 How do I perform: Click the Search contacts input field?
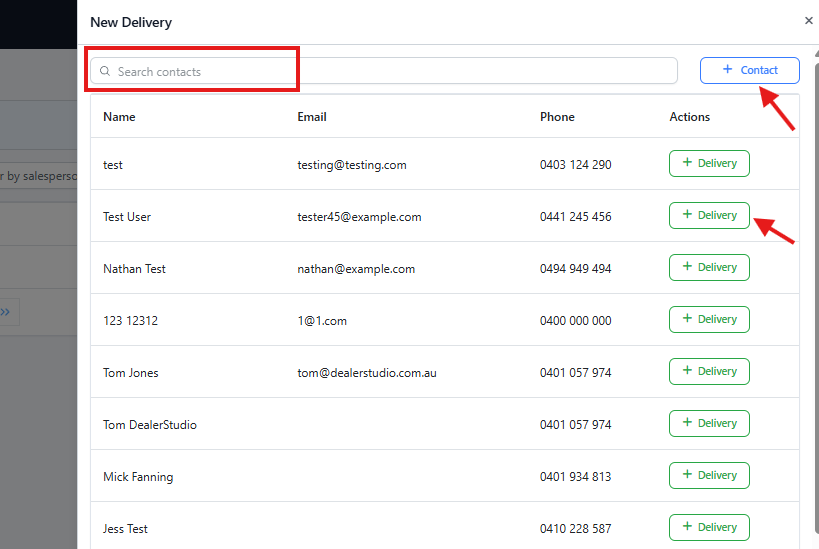[390, 71]
